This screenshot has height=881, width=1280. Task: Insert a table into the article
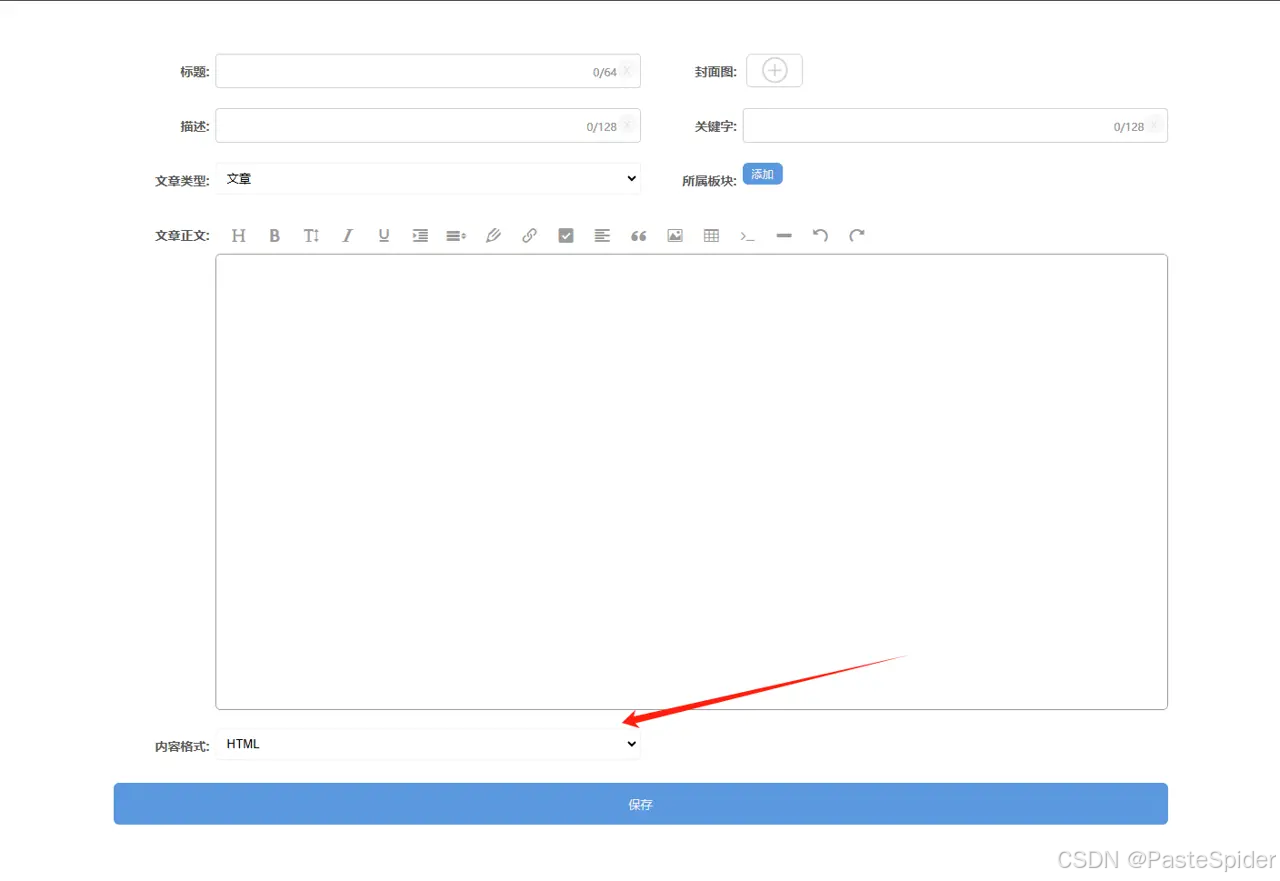pos(711,236)
